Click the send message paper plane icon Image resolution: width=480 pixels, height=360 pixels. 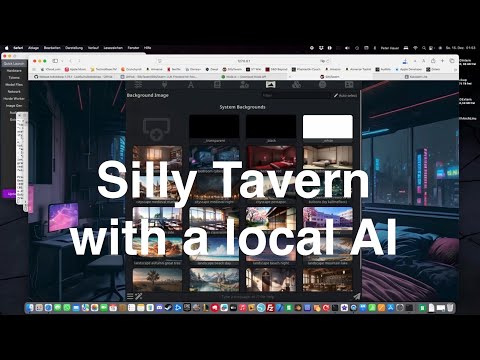(356, 296)
